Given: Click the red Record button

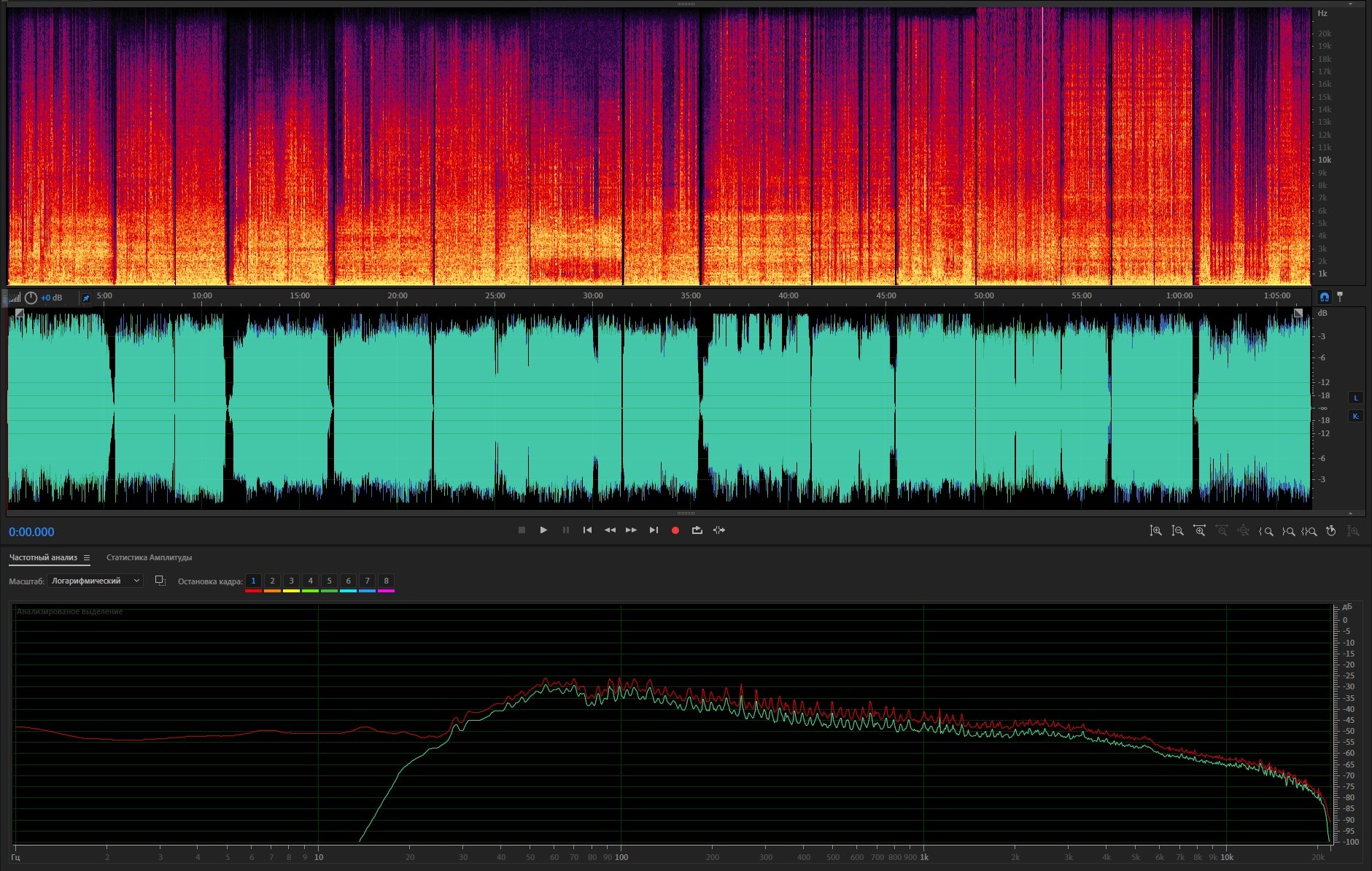Looking at the screenshot, I should pyautogui.click(x=675, y=530).
